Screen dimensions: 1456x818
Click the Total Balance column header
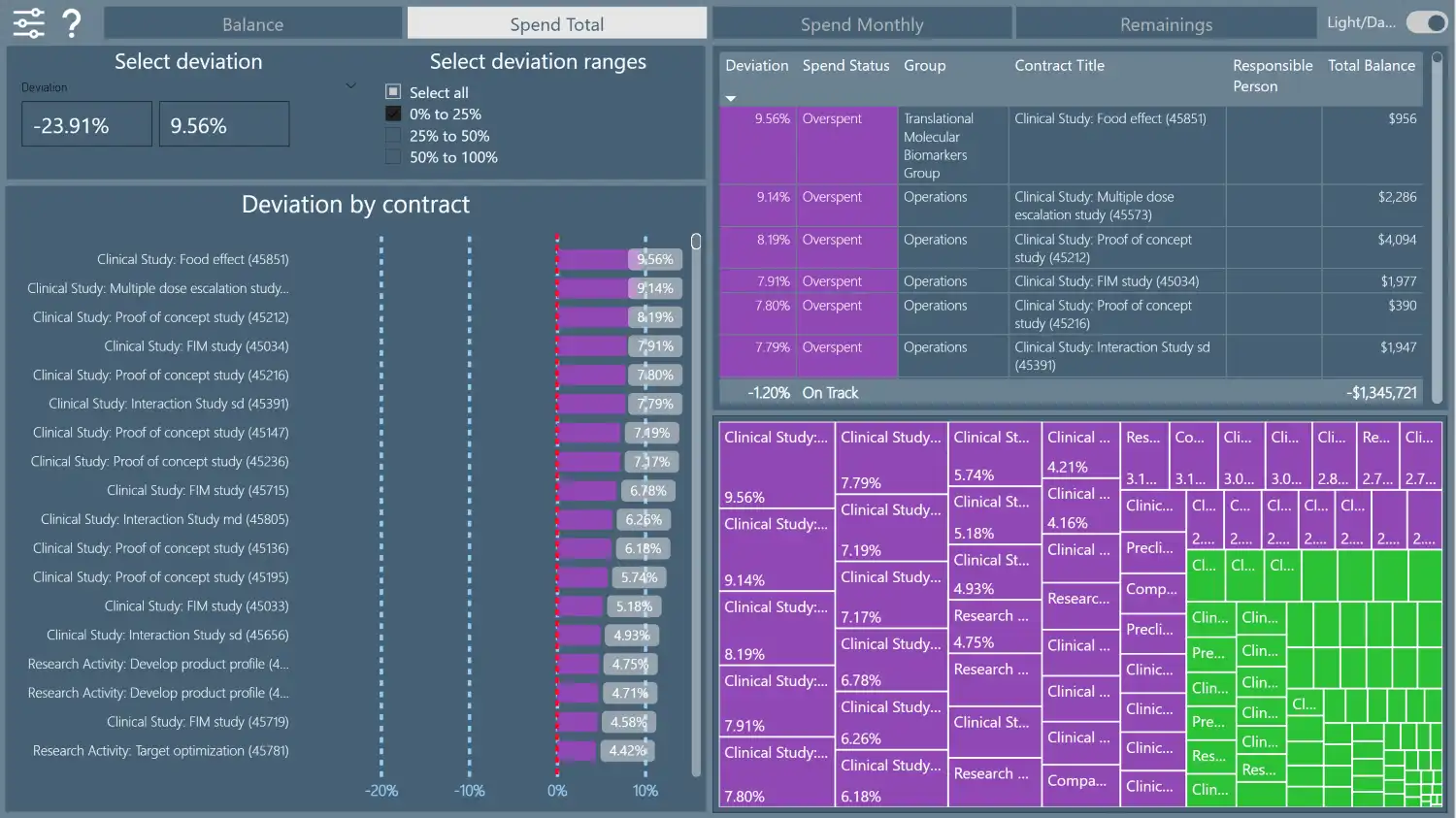pyautogui.click(x=1371, y=66)
